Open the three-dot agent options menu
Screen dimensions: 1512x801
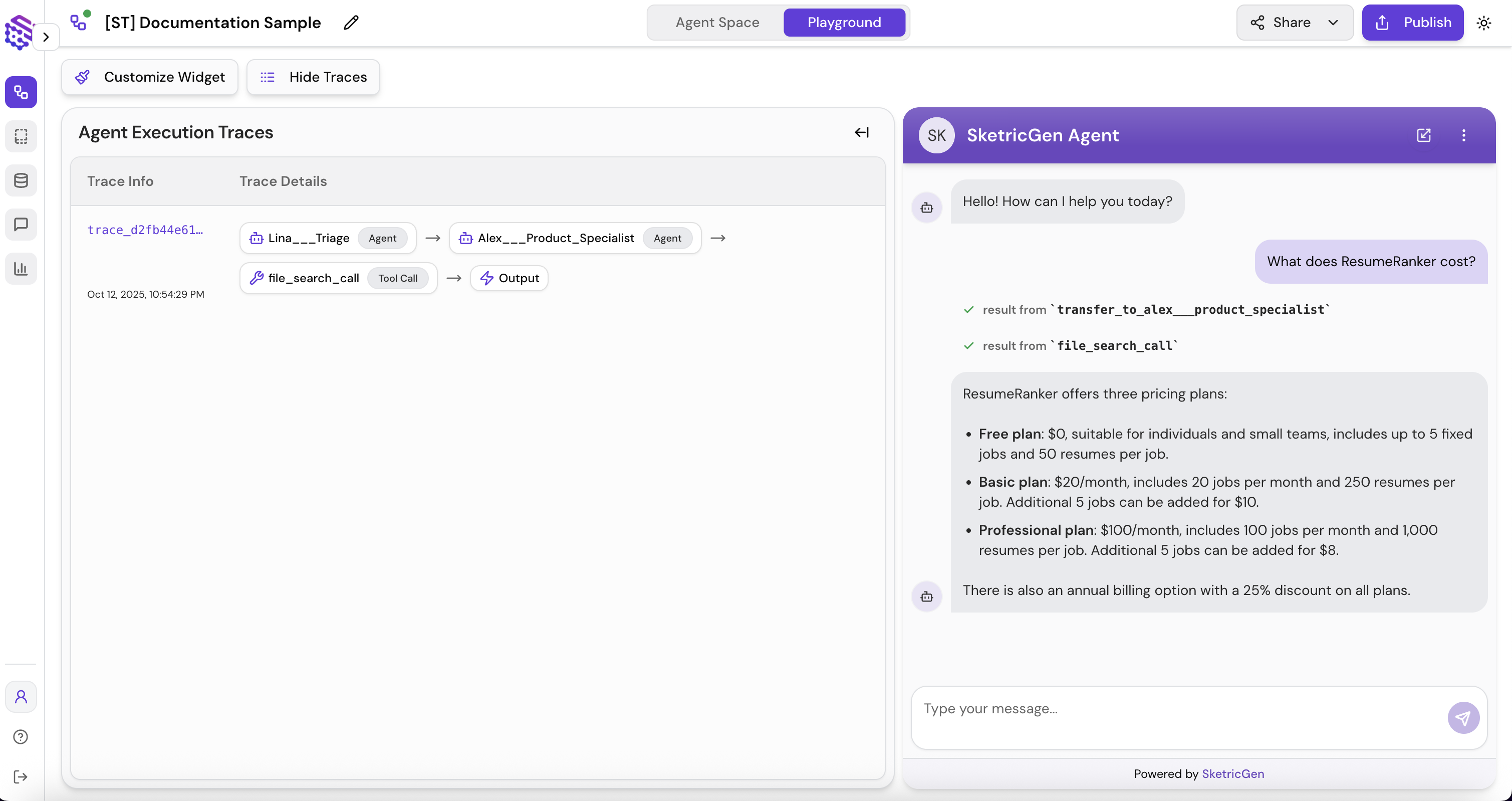pyautogui.click(x=1463, y=135)
